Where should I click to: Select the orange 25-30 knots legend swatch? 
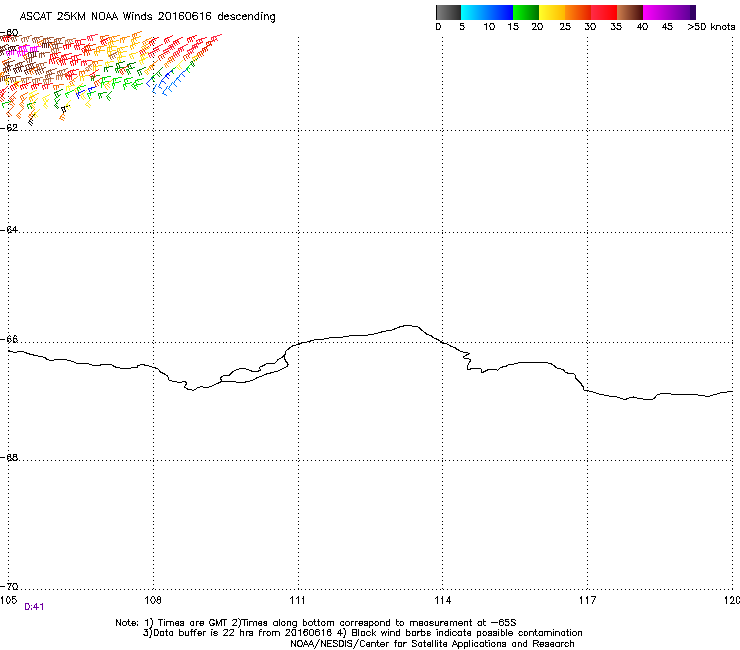pyautogui.click(x=578, y=12)
